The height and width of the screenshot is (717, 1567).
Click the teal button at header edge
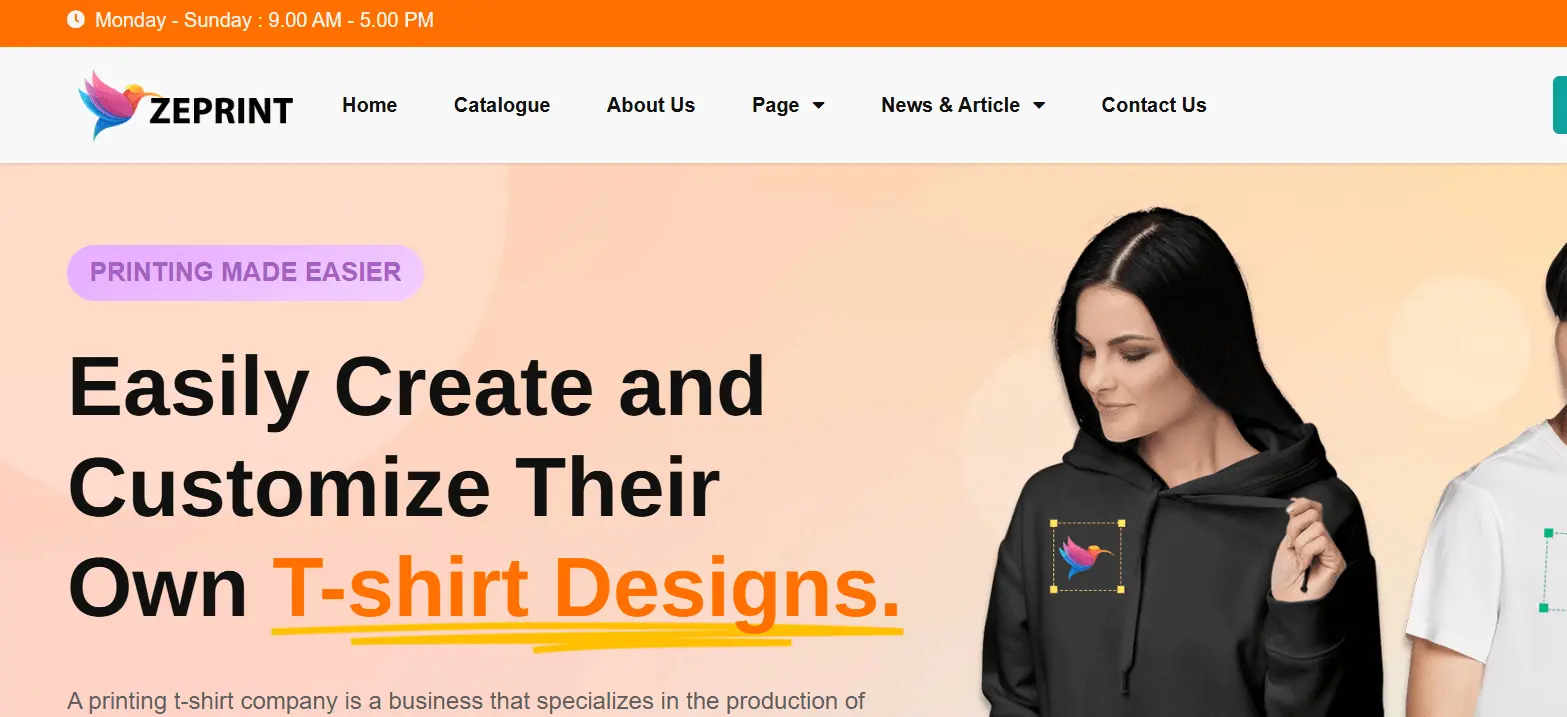[1559, 105]
